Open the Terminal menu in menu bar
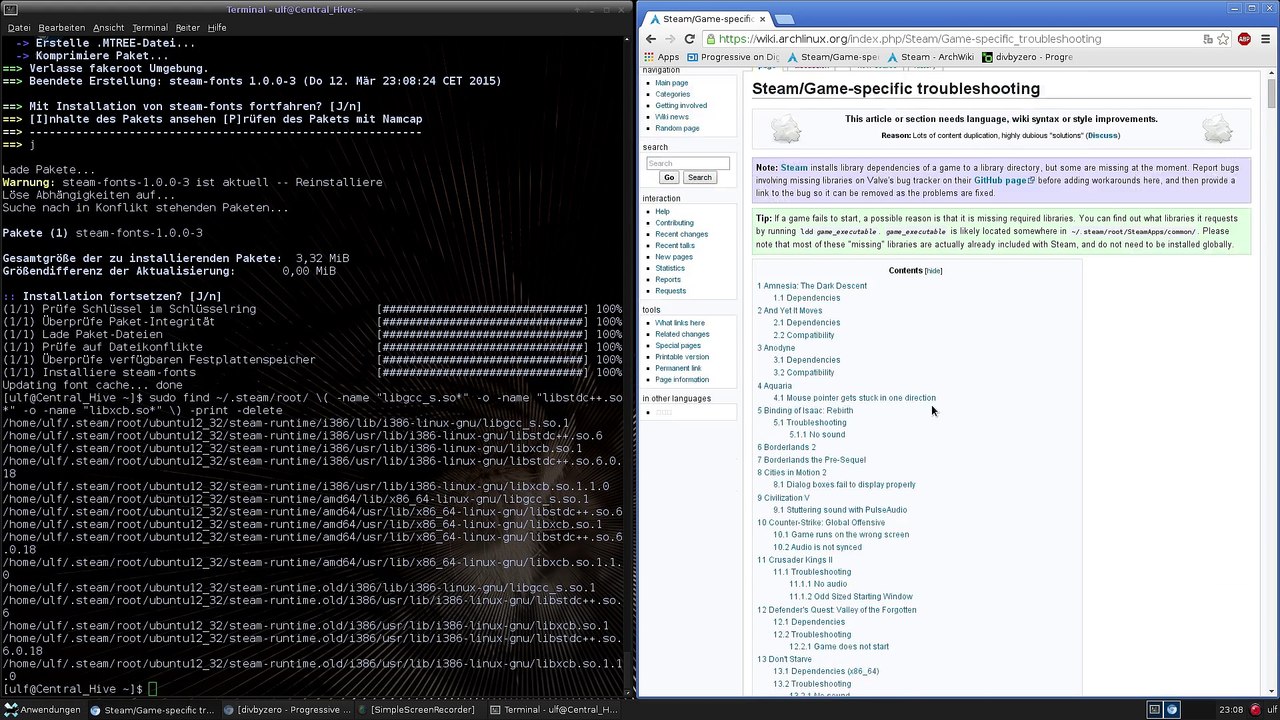The width and height of the screenshot is (1280, 720). [150, 28]
